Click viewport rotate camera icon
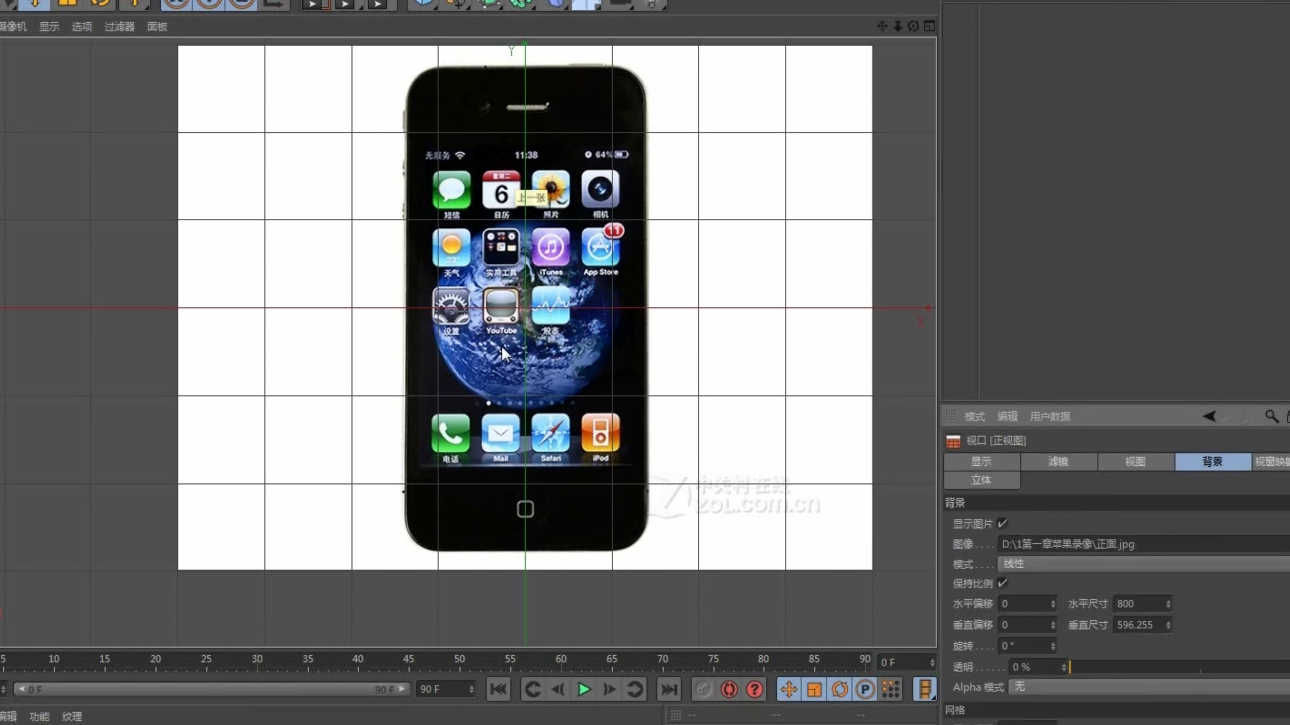This screenshot has height=725, width=1290. pyautogui.click(x=913, y=26)
